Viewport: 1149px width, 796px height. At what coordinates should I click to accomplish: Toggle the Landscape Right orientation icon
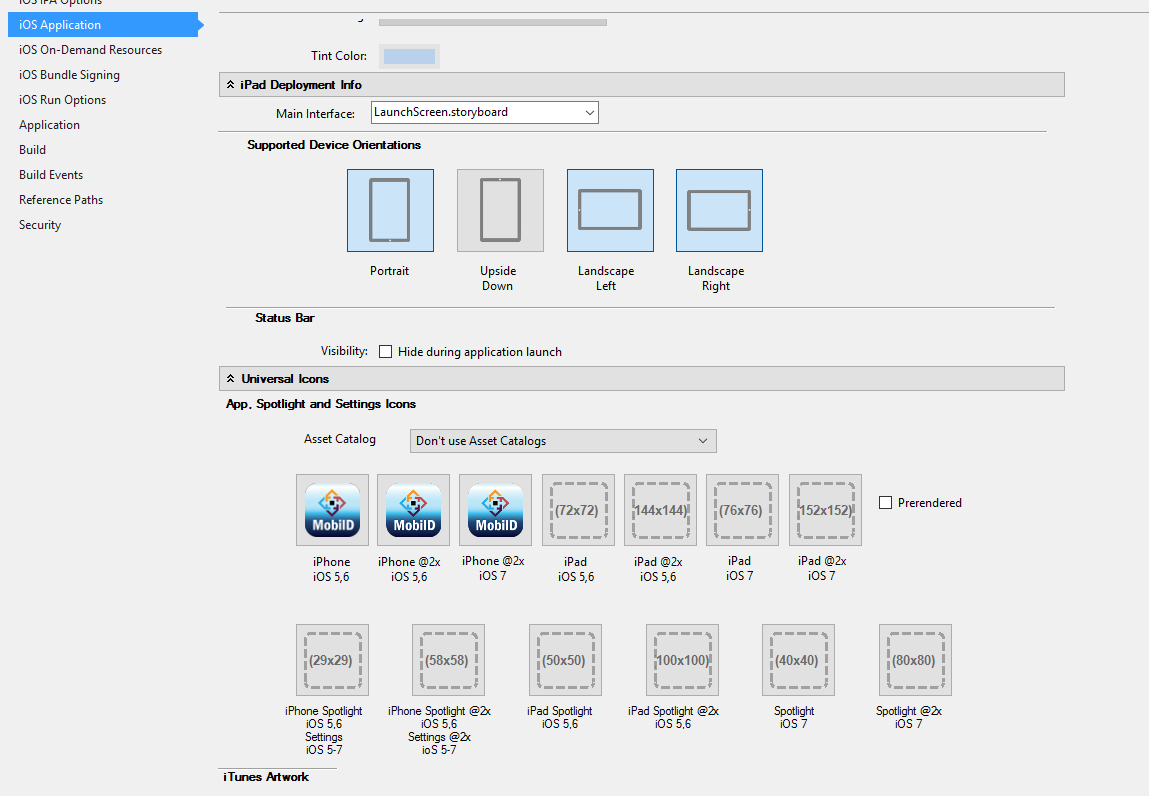point(719,210)
